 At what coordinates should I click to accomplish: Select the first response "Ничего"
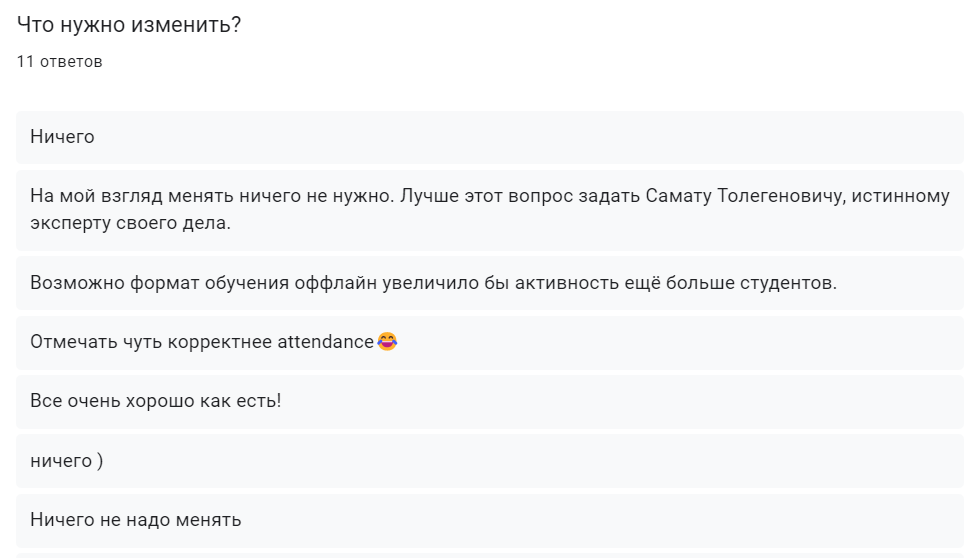coord(489,137)
